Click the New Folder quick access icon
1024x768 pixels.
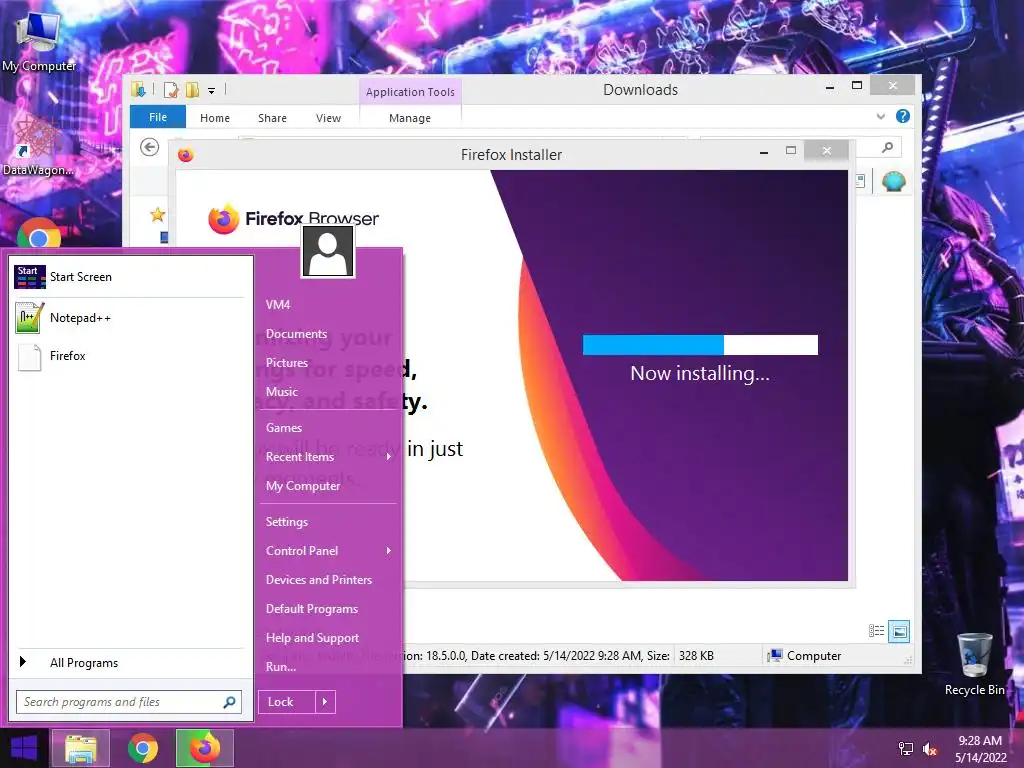click(x=192, y=90)
